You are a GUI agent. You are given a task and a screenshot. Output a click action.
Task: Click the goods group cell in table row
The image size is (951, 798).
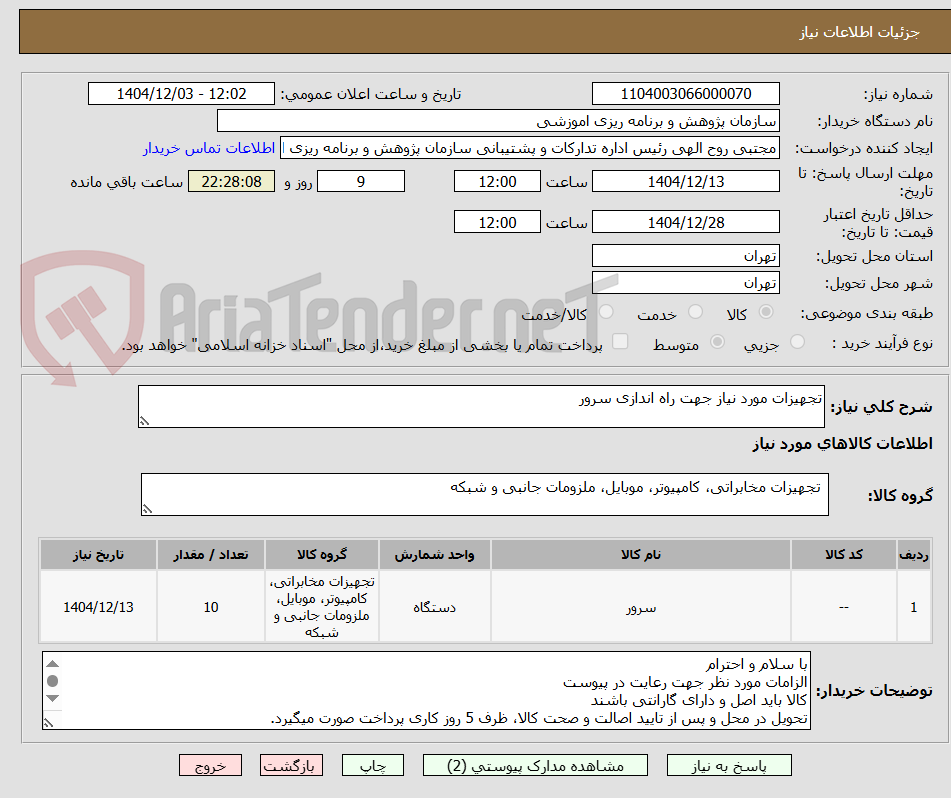click(322, 607)
